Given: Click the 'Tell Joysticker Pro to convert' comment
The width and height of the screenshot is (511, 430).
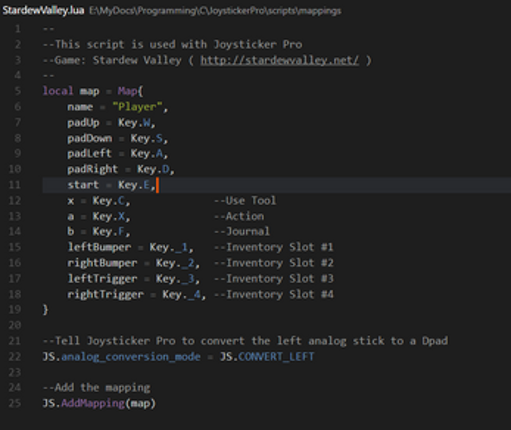Looking at the screenshot, I should (245, 341).
